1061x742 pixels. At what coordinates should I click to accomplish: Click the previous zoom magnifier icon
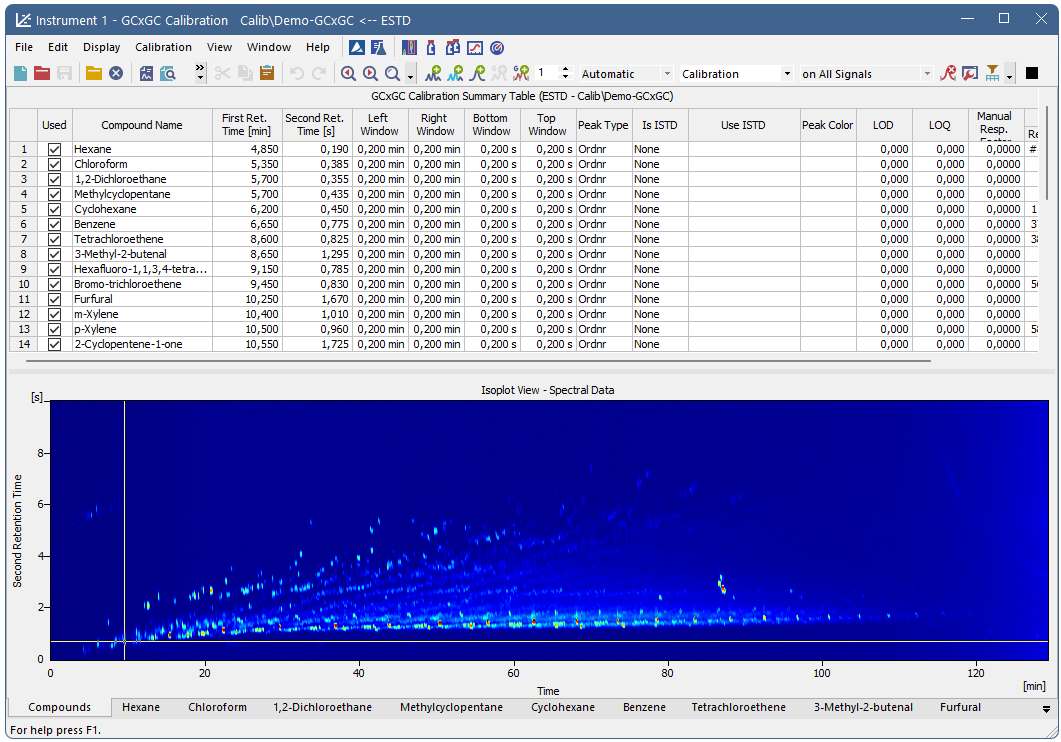pyautogui.click(x=348, y=73)
